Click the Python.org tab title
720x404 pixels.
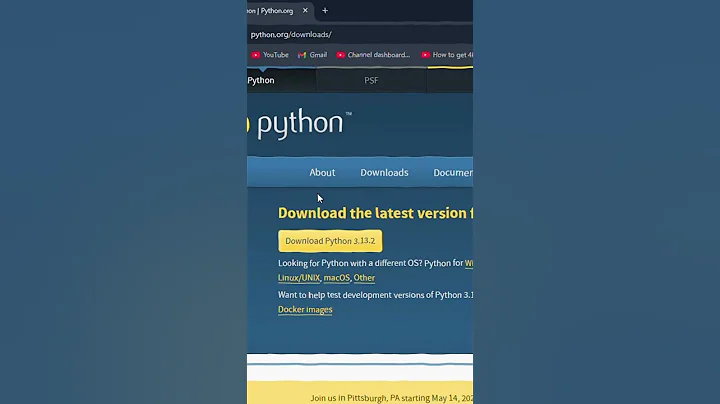[270, 11]
